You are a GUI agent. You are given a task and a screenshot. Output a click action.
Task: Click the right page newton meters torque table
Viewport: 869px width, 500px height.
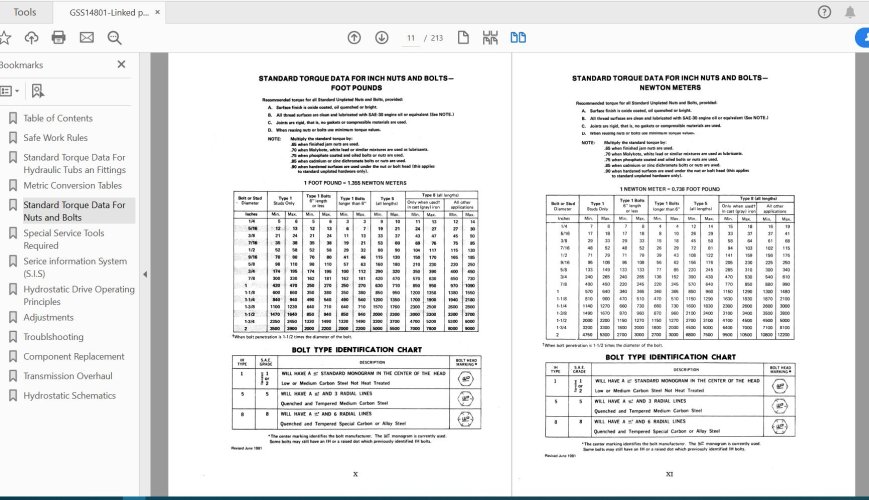point(670,267)
